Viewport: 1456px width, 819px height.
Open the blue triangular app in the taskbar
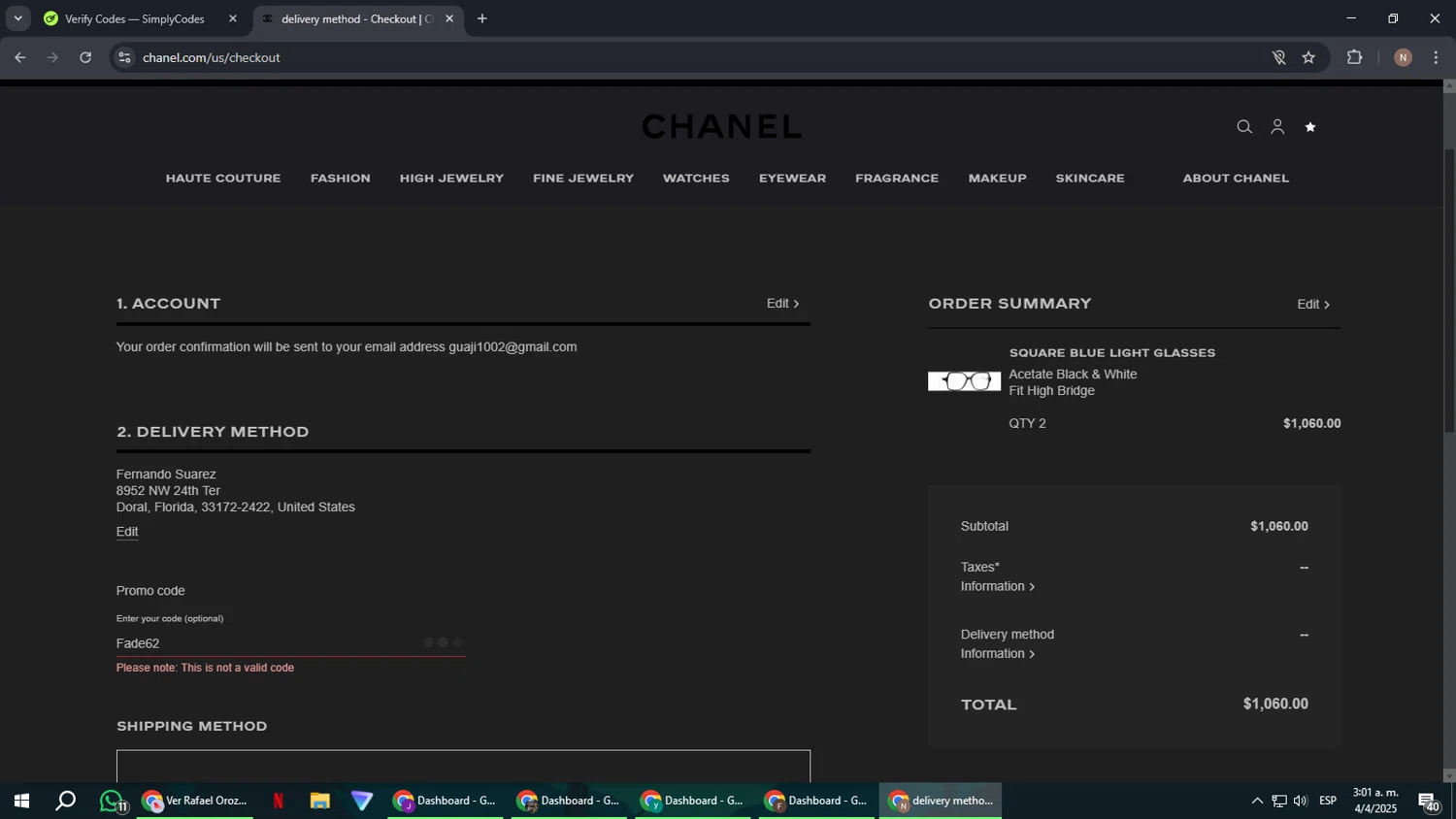[362, 802]
